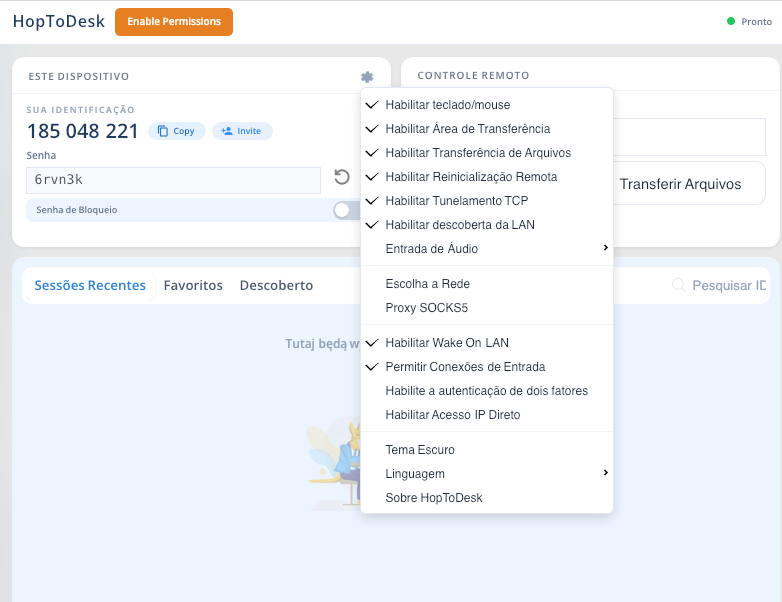
Task: Expand the Entrada de Áudio submenu
Action: tap(487, 248)
